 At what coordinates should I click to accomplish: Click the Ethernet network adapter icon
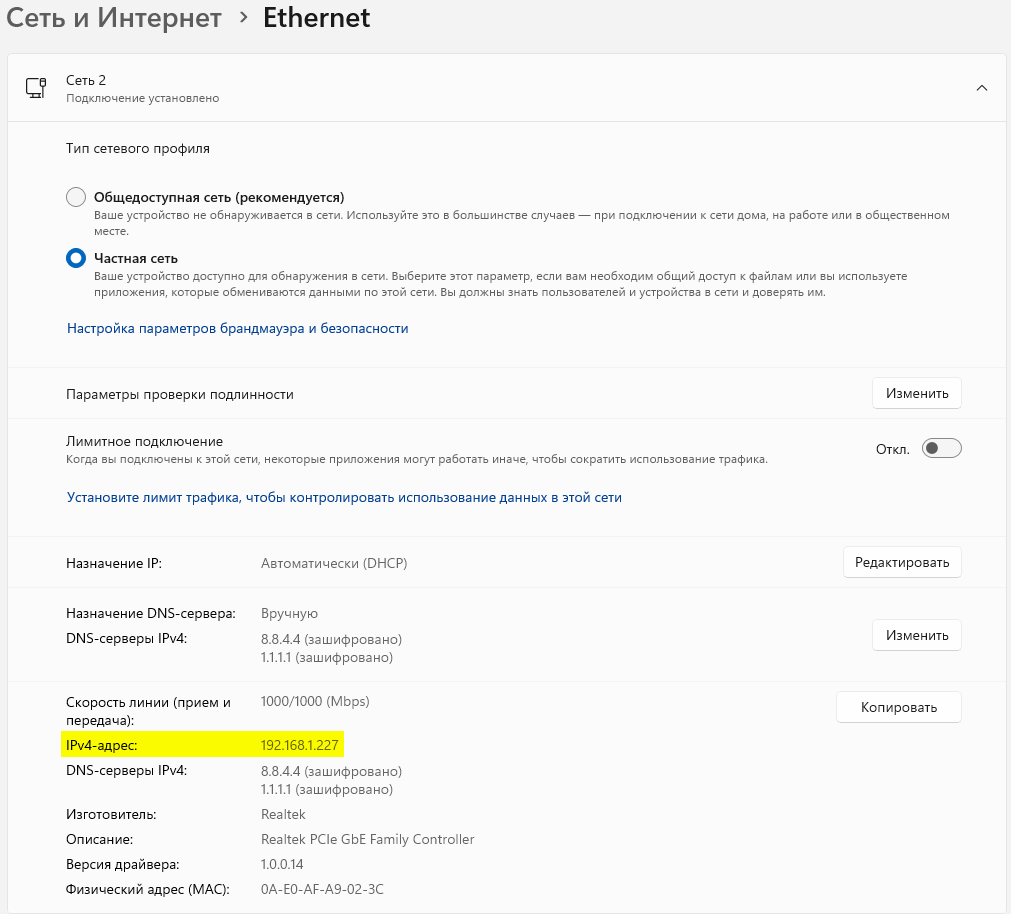36,88
